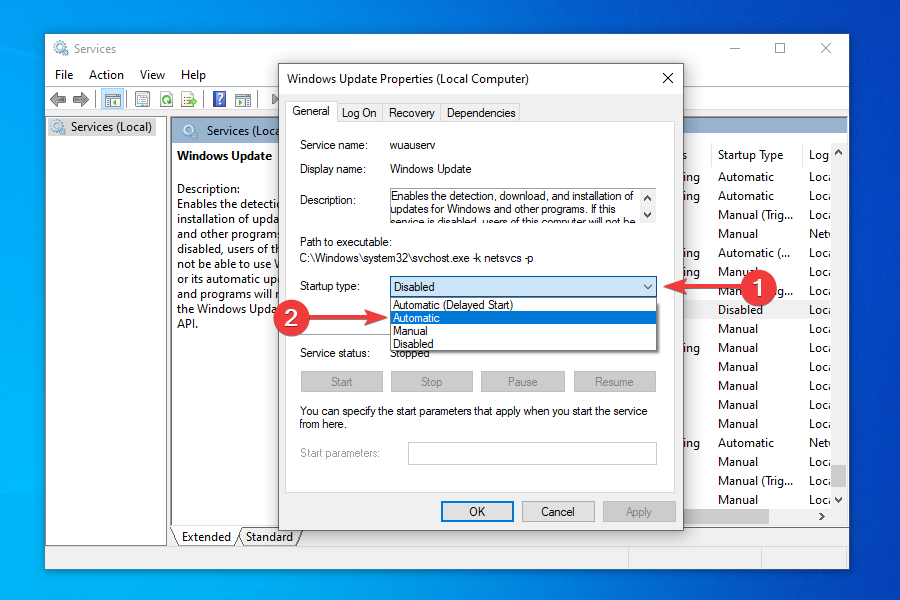900x600 pixels.
Task: Open the View menu
Action: coord(152,74)
